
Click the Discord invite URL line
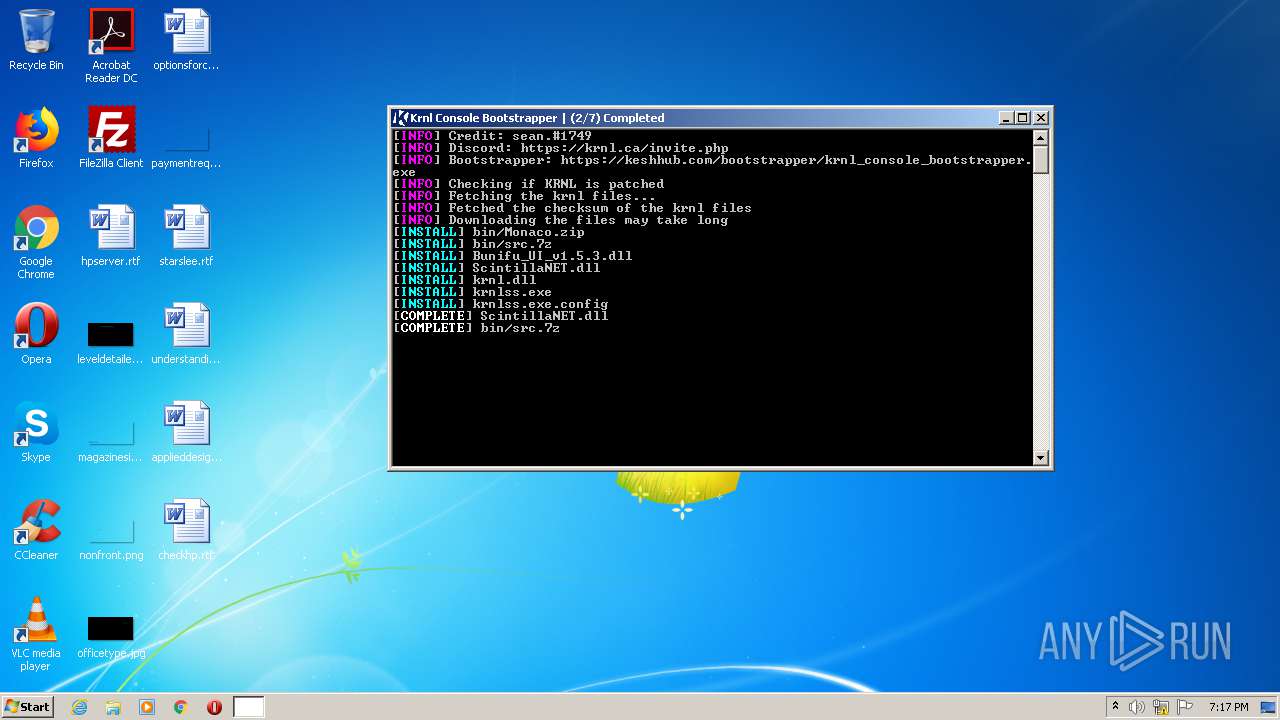tap(561, 148)
